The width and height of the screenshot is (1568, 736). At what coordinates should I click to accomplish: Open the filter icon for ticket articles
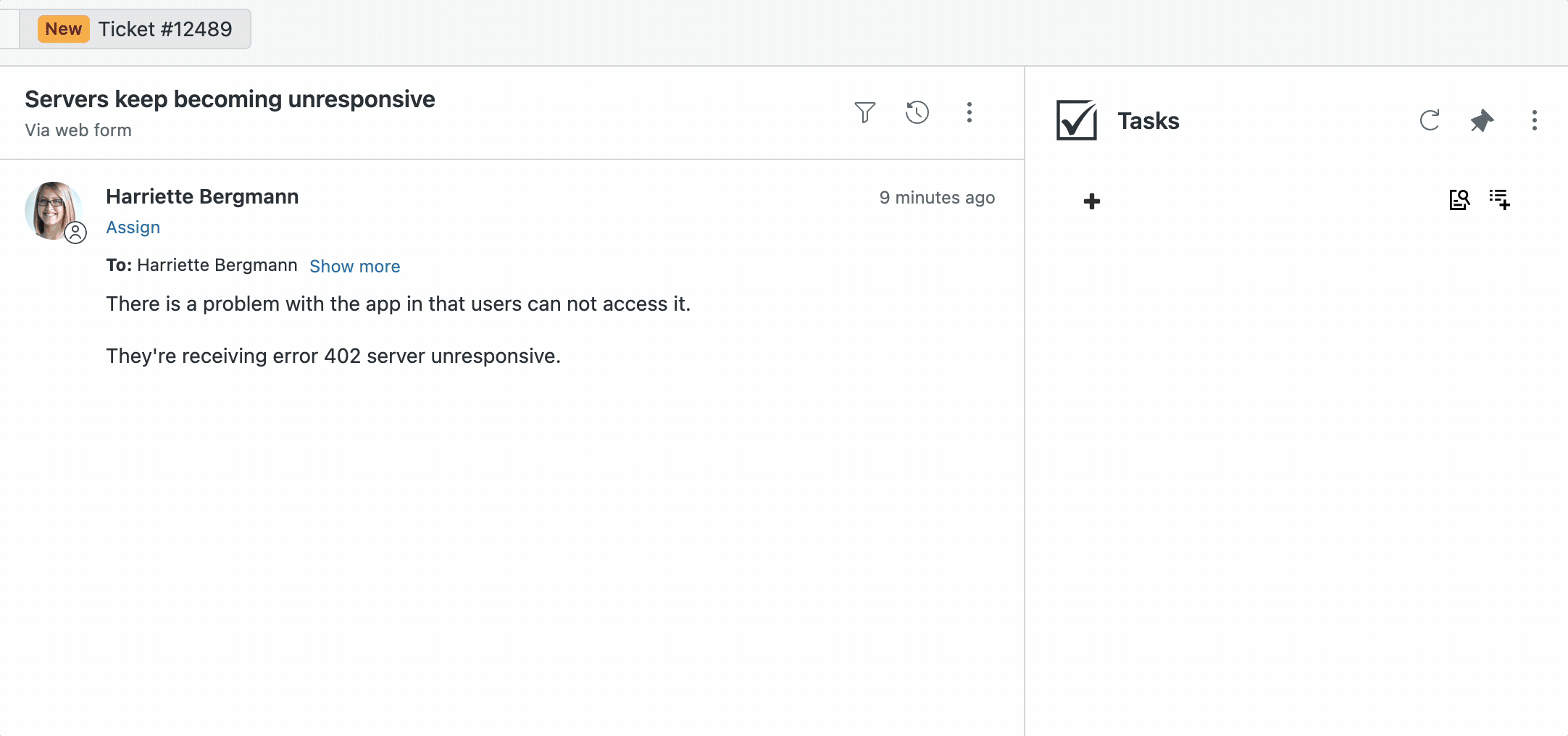pos(866,112)
